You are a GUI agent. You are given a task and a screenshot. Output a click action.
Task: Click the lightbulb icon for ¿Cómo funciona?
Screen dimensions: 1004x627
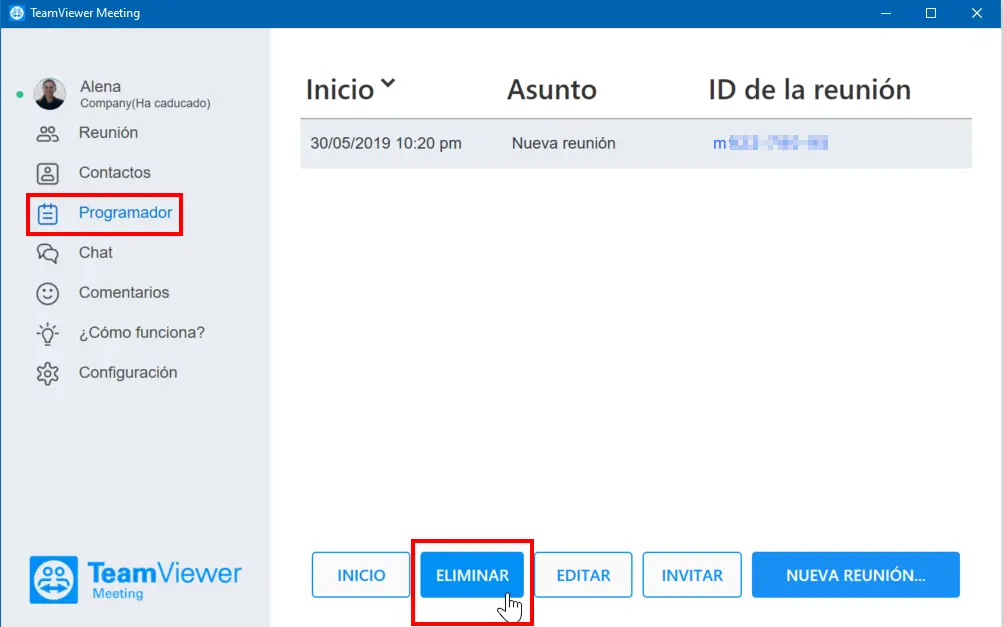(x=47, y=334)
